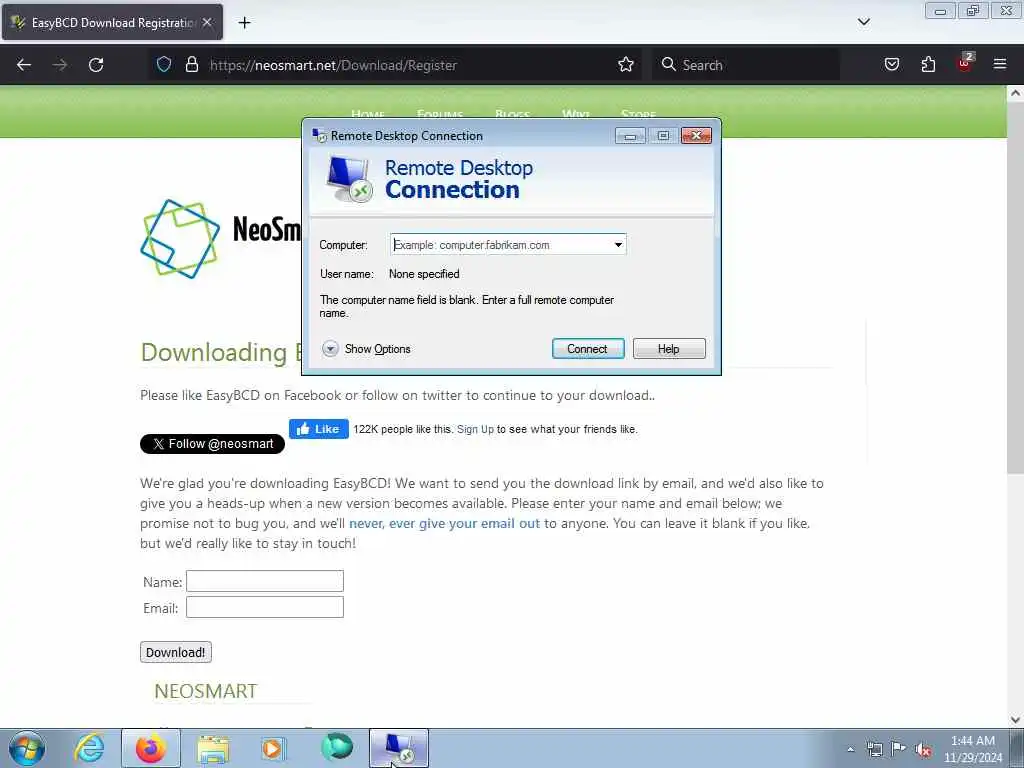Expand Show Options in Remote Desktop
Screen dimensions: 1024x768
(x=366, y=349)
